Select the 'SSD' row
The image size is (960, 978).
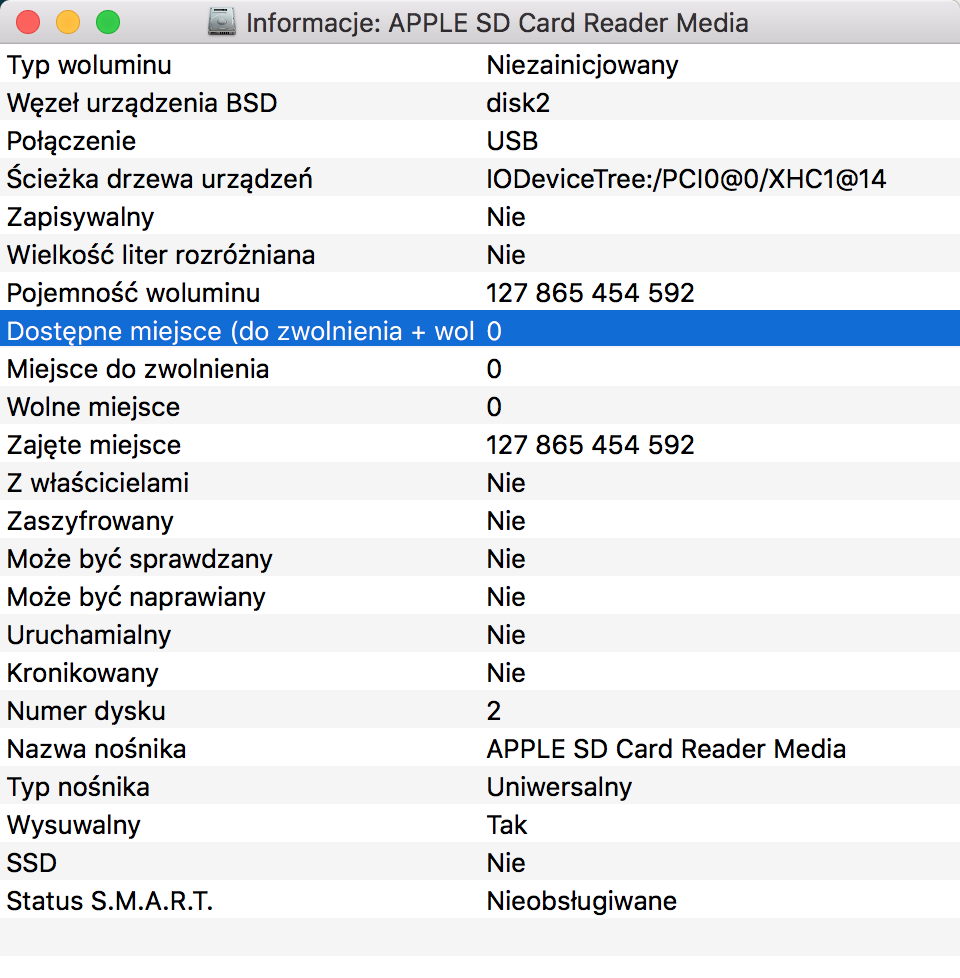(480, 861)
